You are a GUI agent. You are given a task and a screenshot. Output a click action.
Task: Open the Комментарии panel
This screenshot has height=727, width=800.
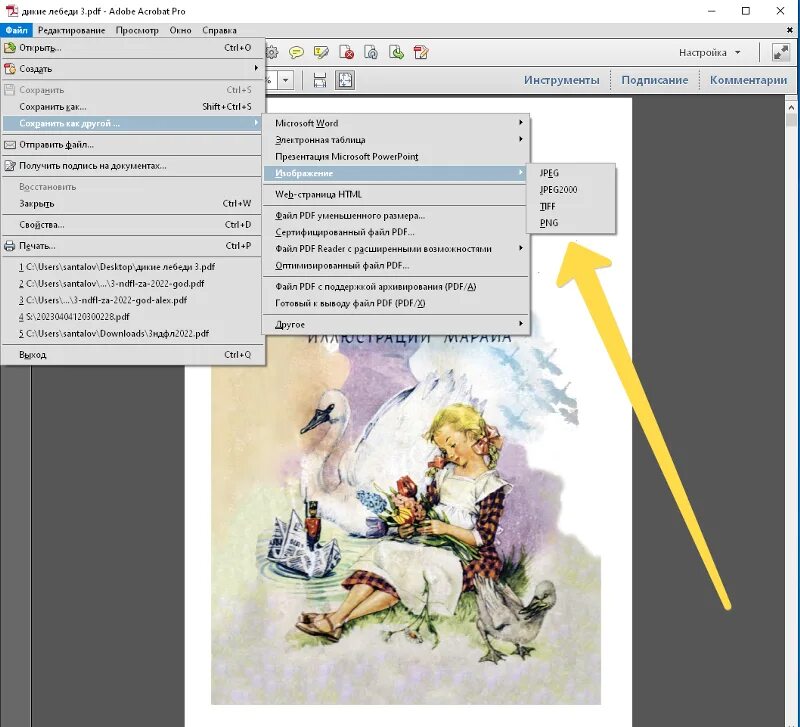click(748, 80)
